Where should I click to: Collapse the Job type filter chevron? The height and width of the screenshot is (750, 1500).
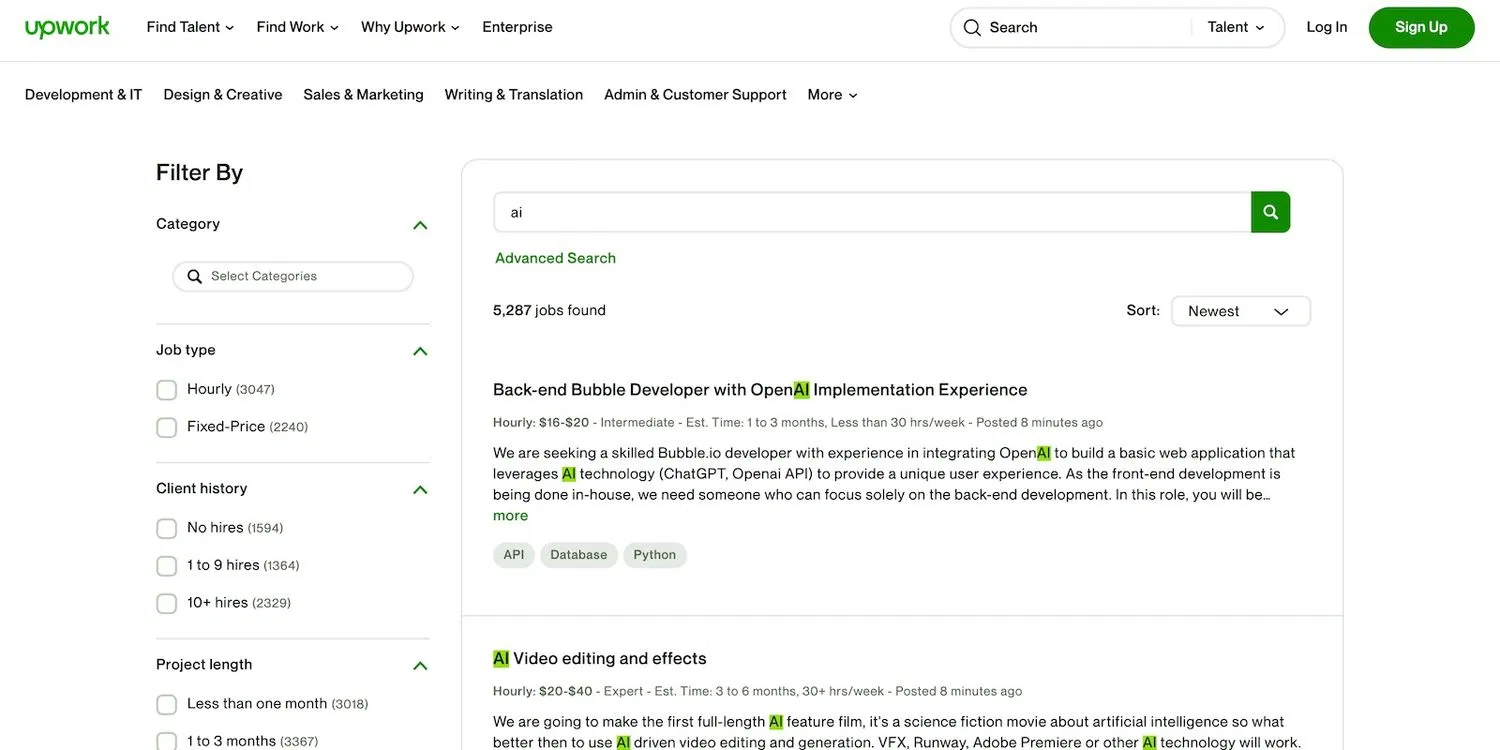pyautogui.click(x=420, y=351)
